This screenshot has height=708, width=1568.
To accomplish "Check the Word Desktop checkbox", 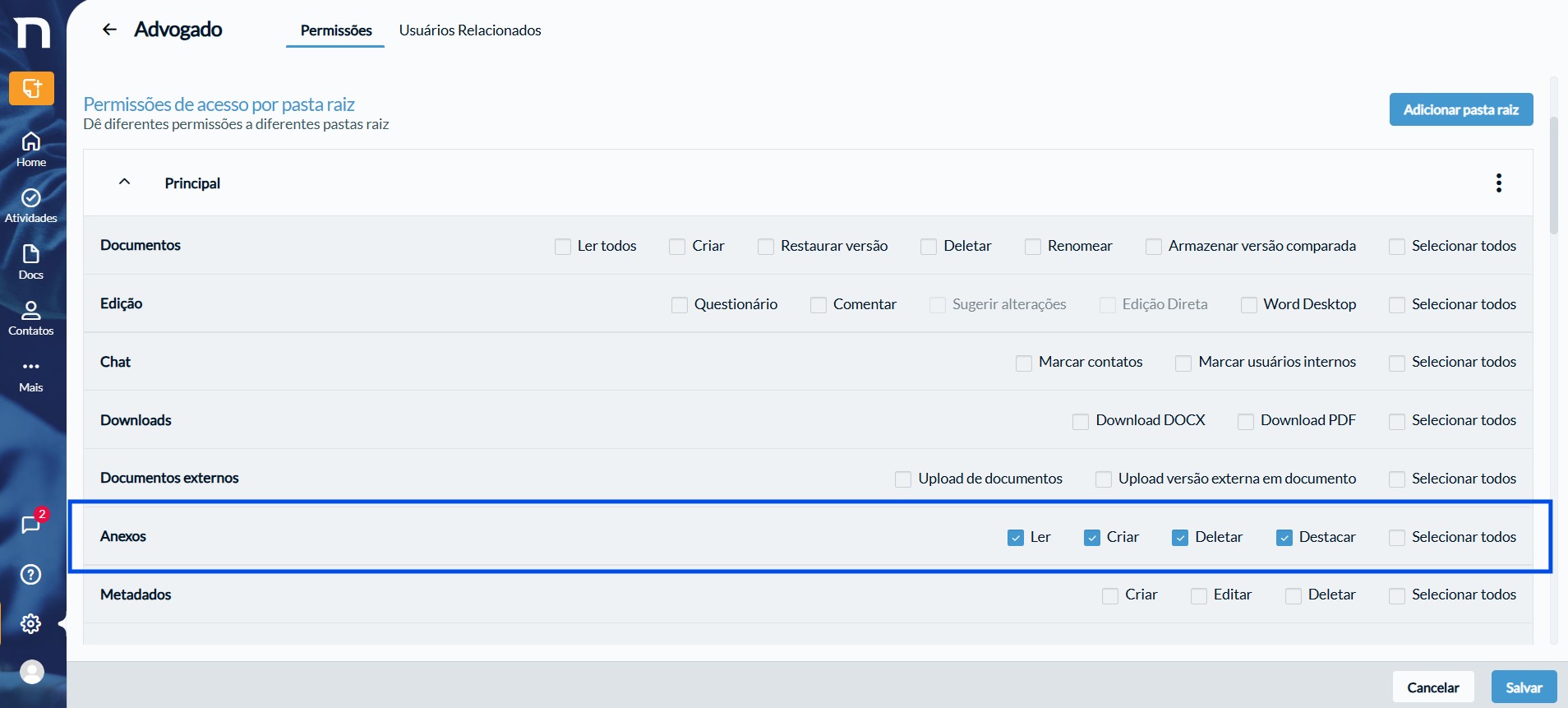I will click(1249, 305).
